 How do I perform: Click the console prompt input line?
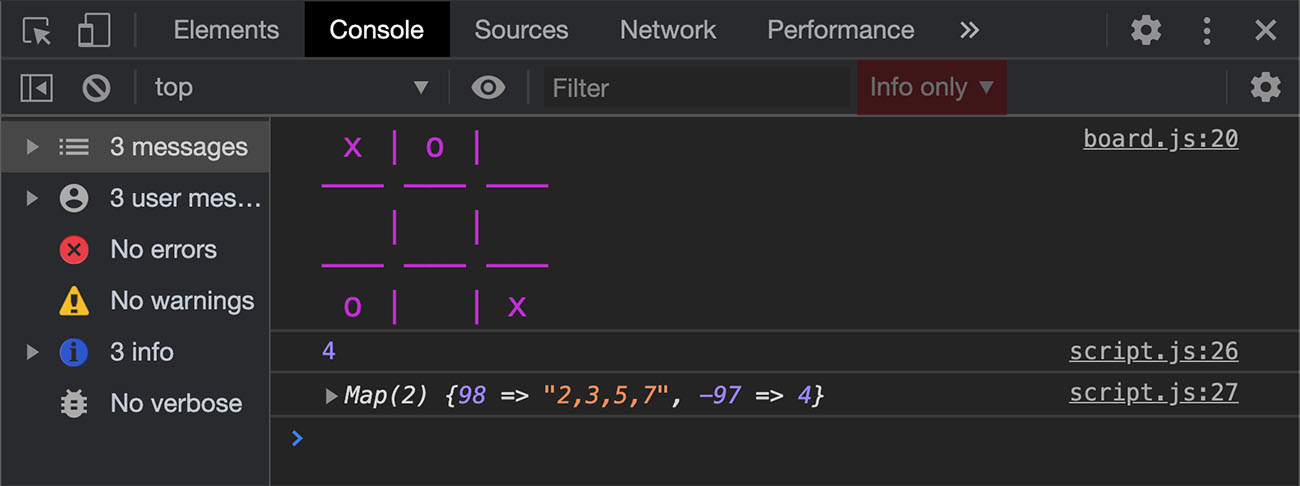pos(785,438)
